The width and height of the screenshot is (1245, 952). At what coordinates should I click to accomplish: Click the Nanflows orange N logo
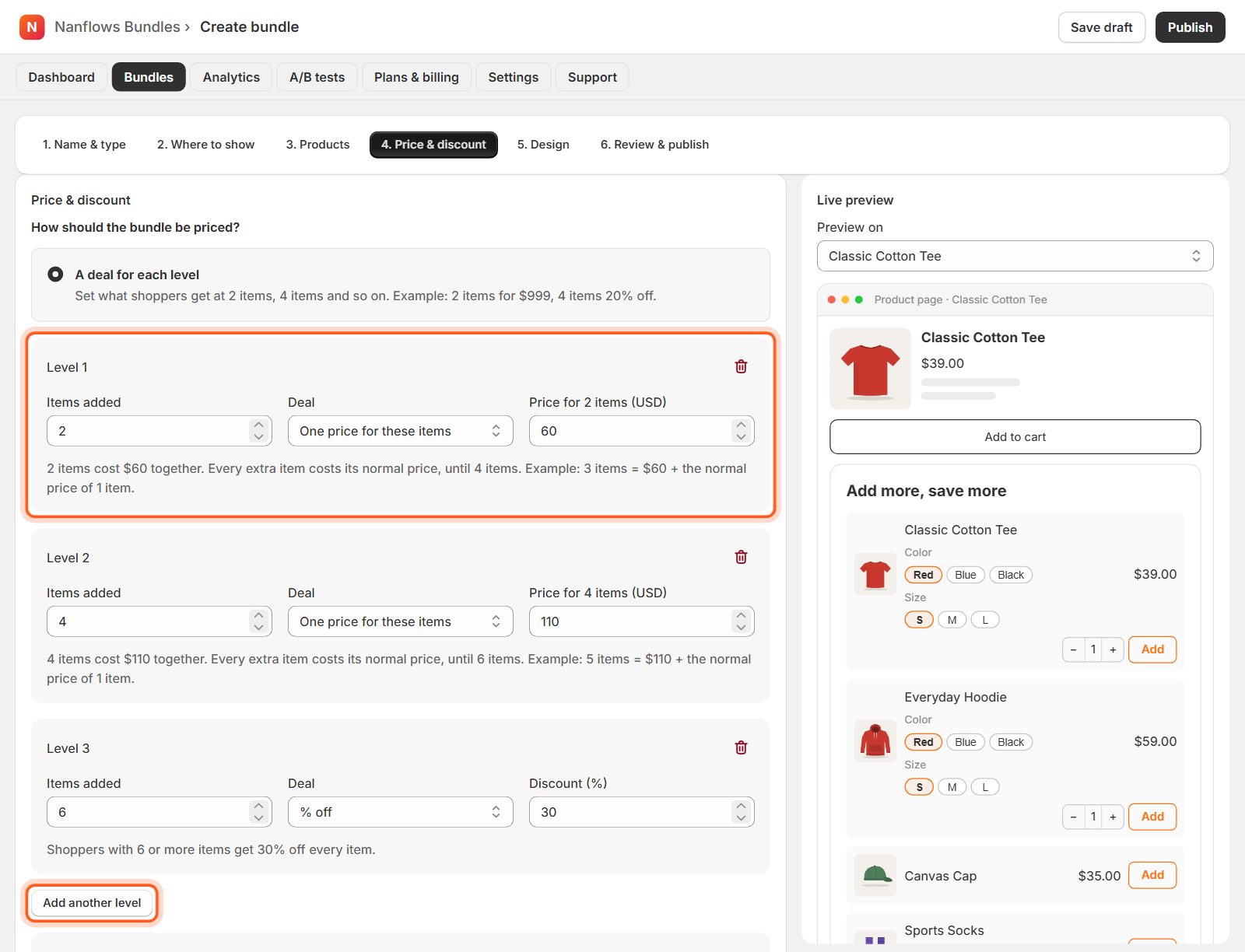coord(32,27)
